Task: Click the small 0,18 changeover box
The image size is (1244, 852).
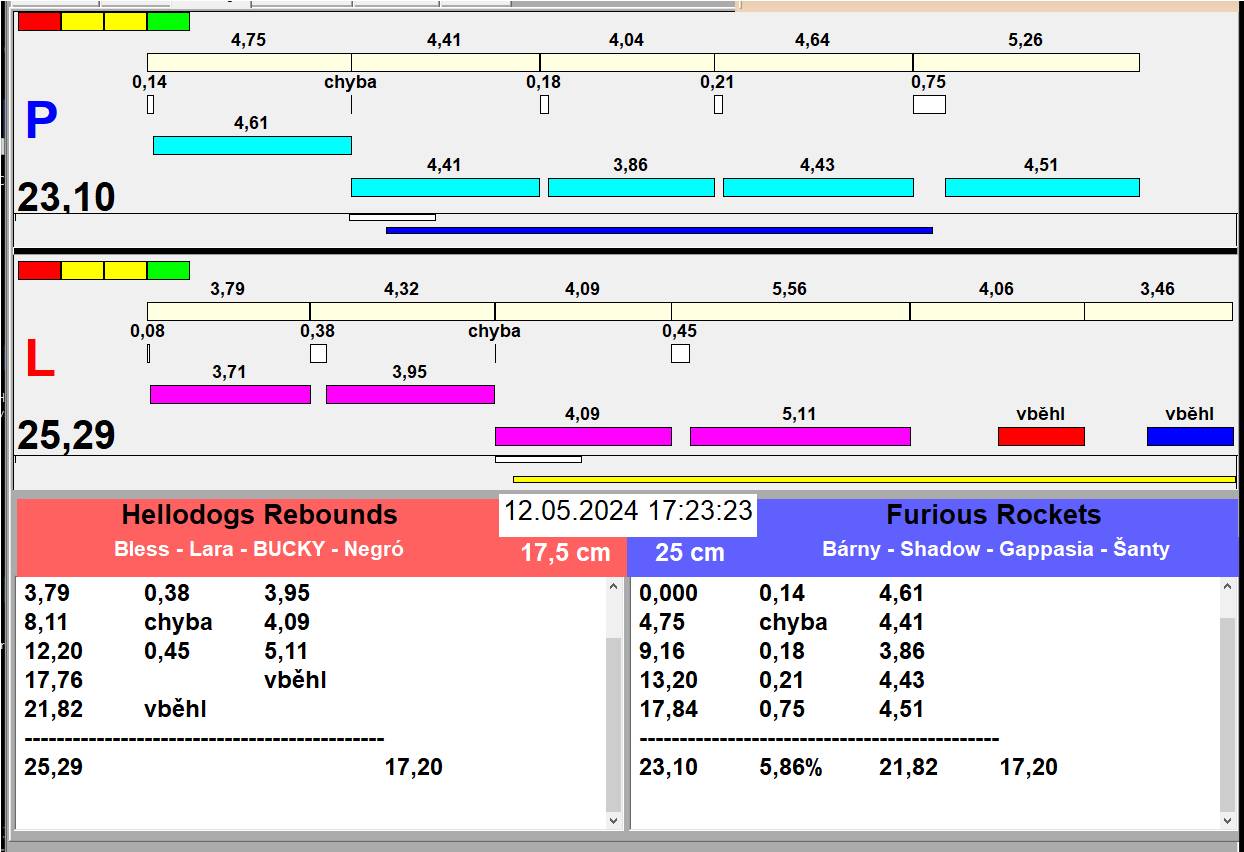Action: click(x=544, y=104)
